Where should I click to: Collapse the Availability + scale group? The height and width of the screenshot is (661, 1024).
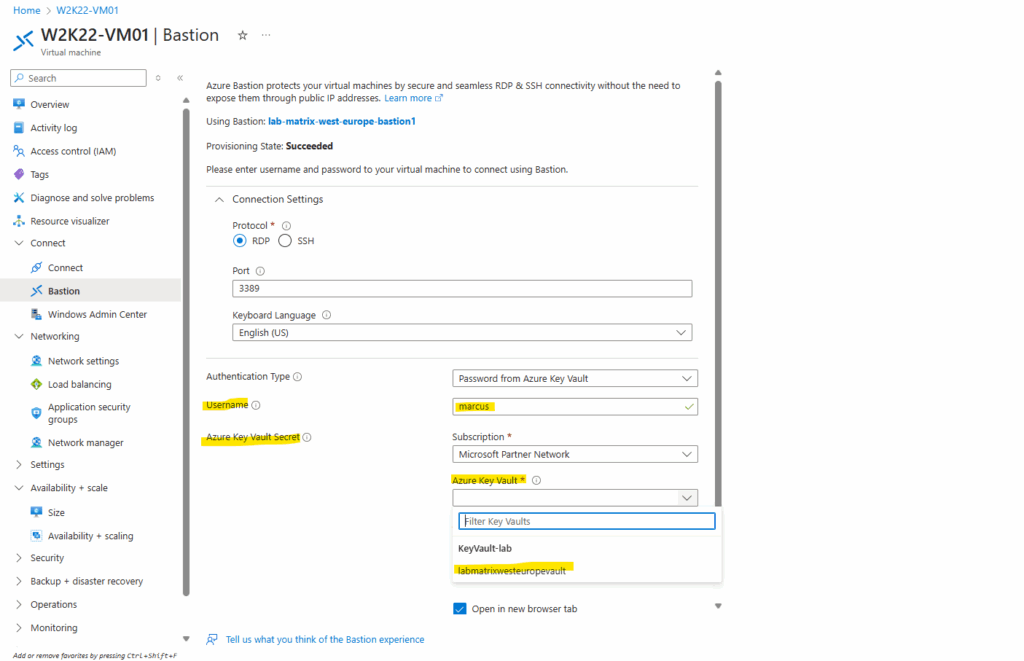pos(19,488)
